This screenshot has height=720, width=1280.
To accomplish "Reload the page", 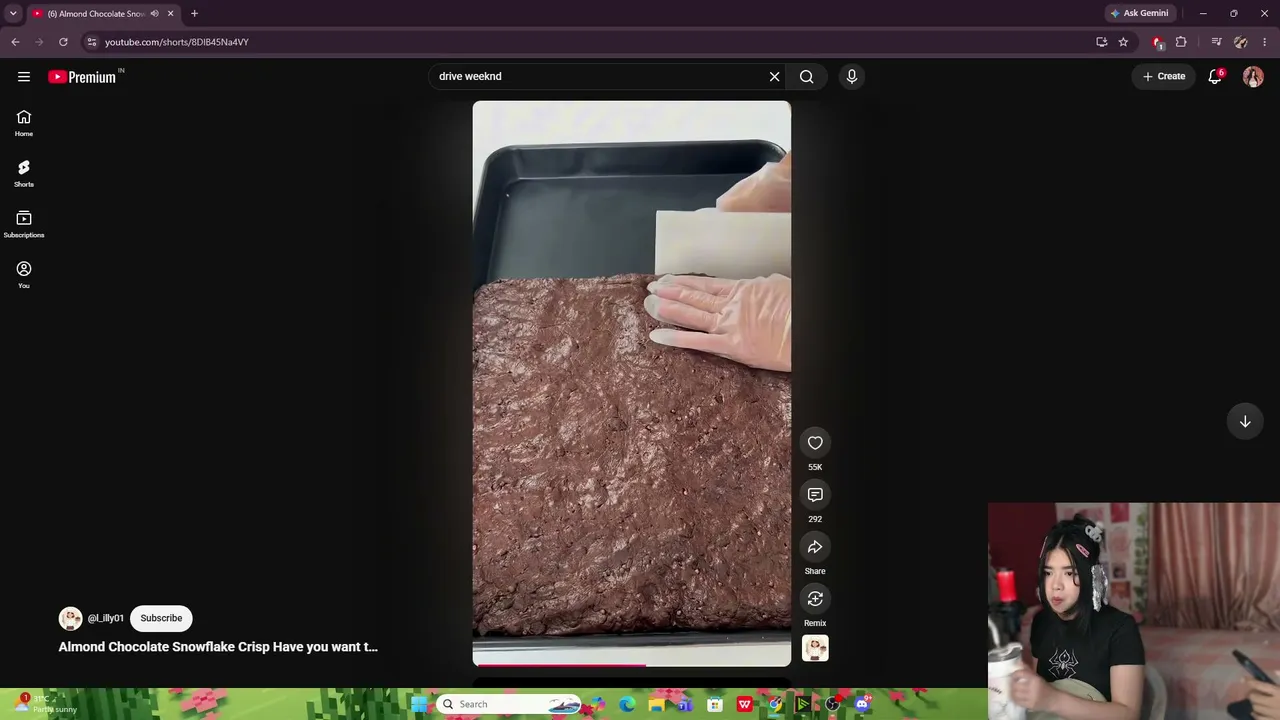I will coord(63,42).
